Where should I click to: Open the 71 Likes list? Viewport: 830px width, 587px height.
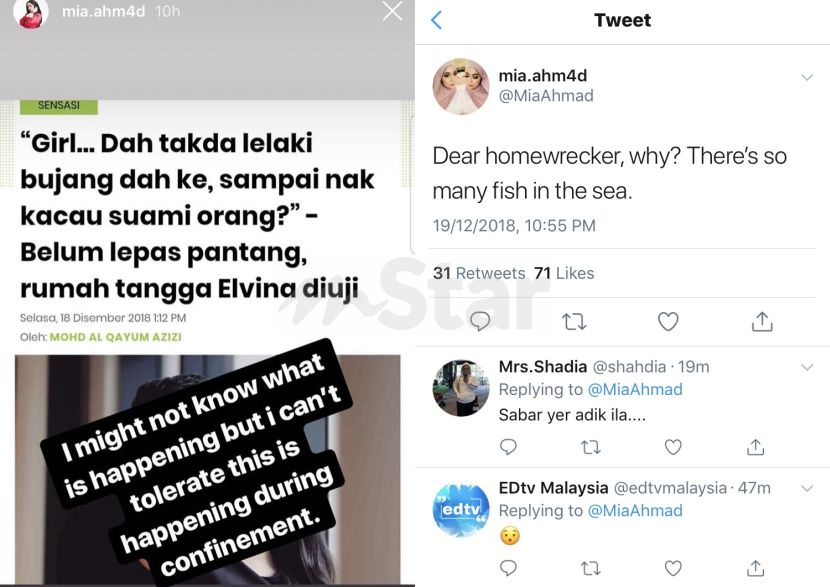click(x=564, y=273)
